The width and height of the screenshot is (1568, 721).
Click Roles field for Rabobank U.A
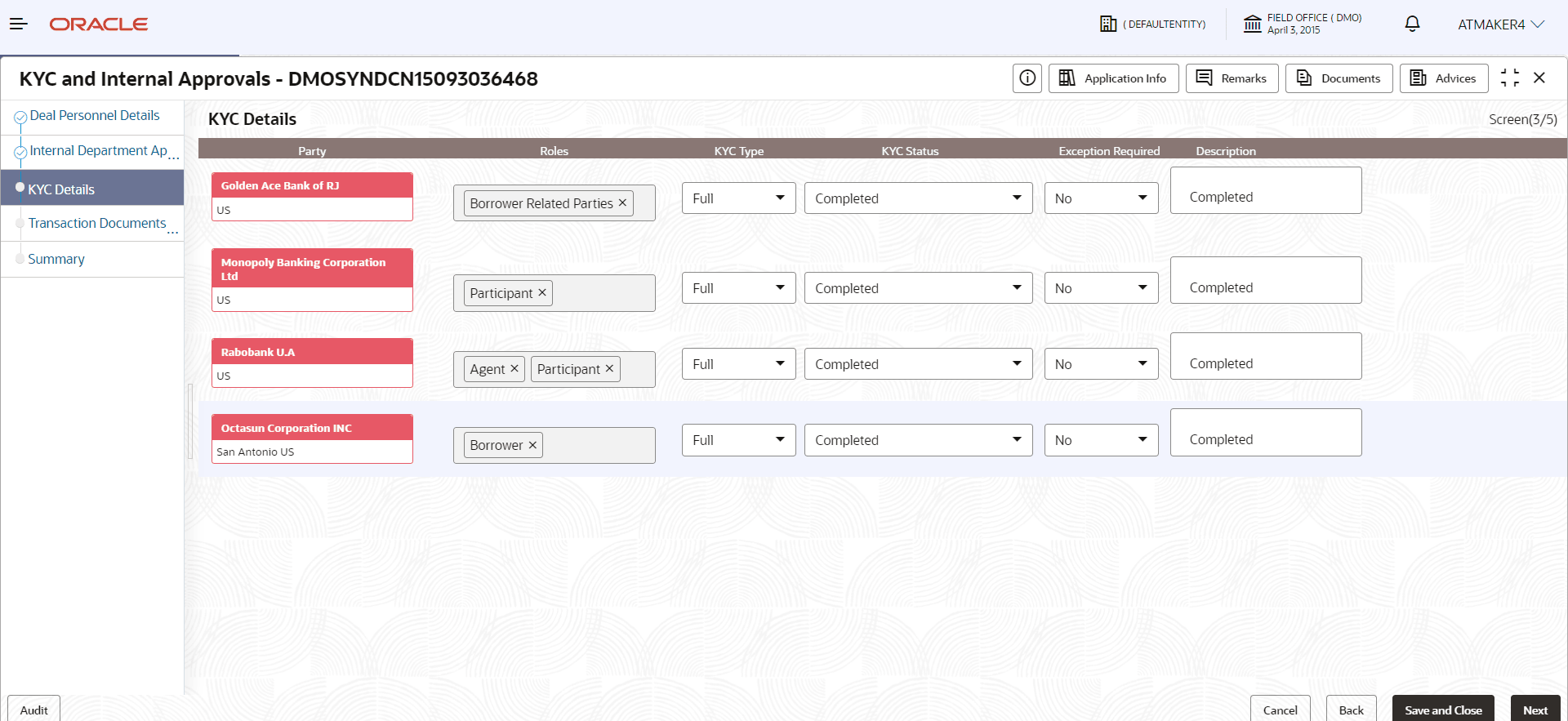(x=555, y=369)
